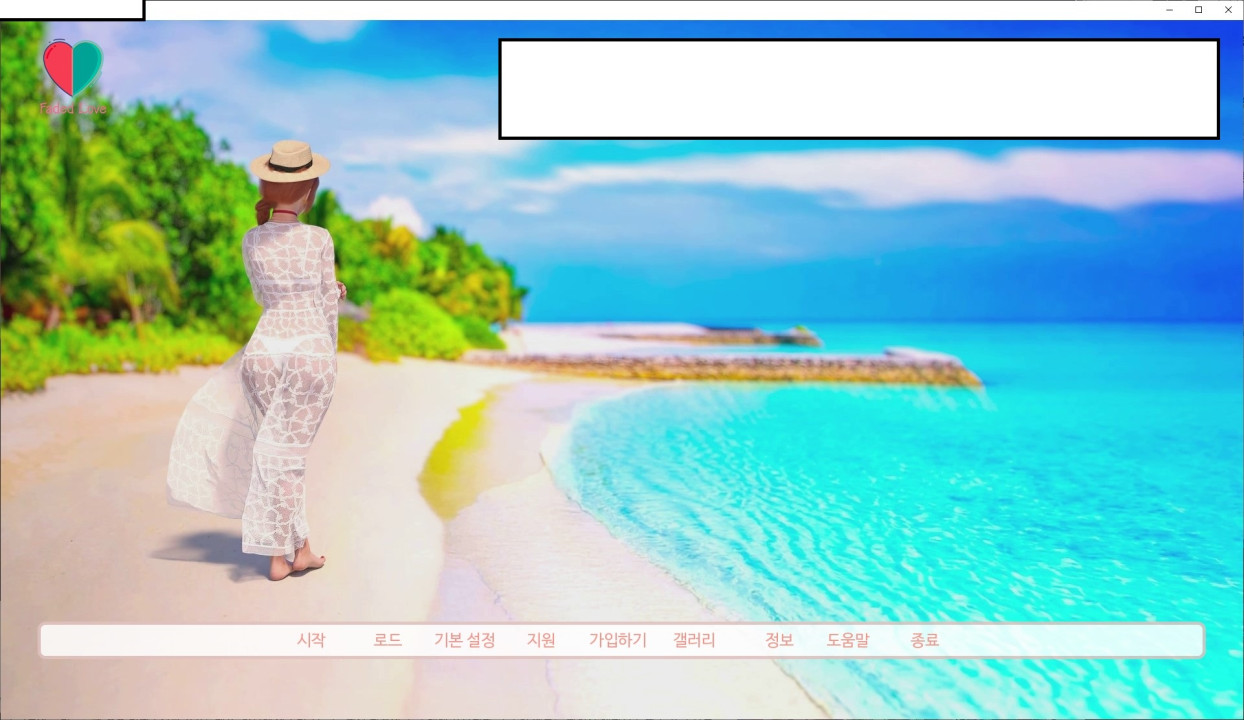
Task: Click the small white title box top-left
Action: (x=71, y=9)
